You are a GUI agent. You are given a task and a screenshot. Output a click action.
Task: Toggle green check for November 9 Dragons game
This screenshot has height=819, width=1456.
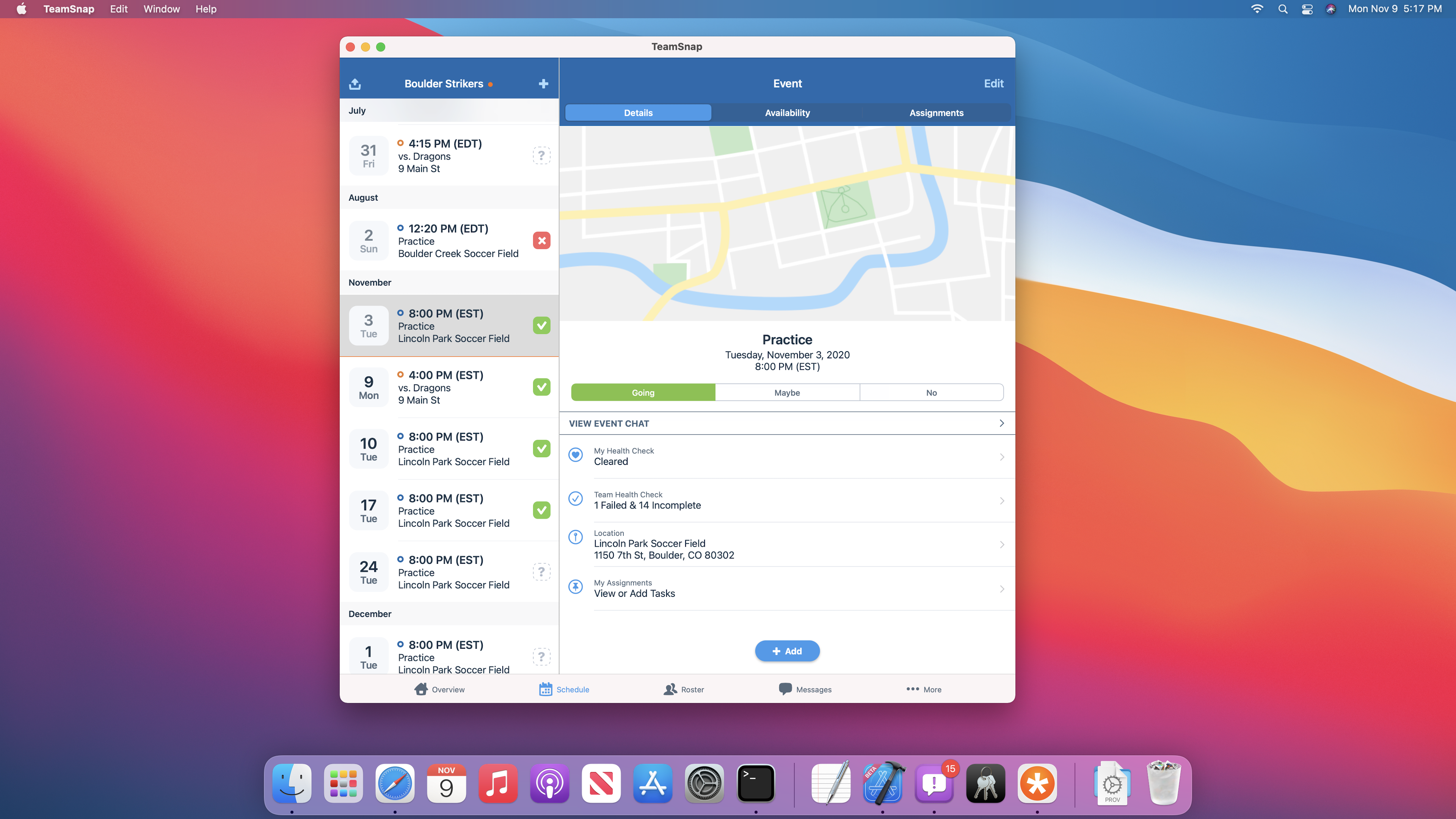click(541, 387)
